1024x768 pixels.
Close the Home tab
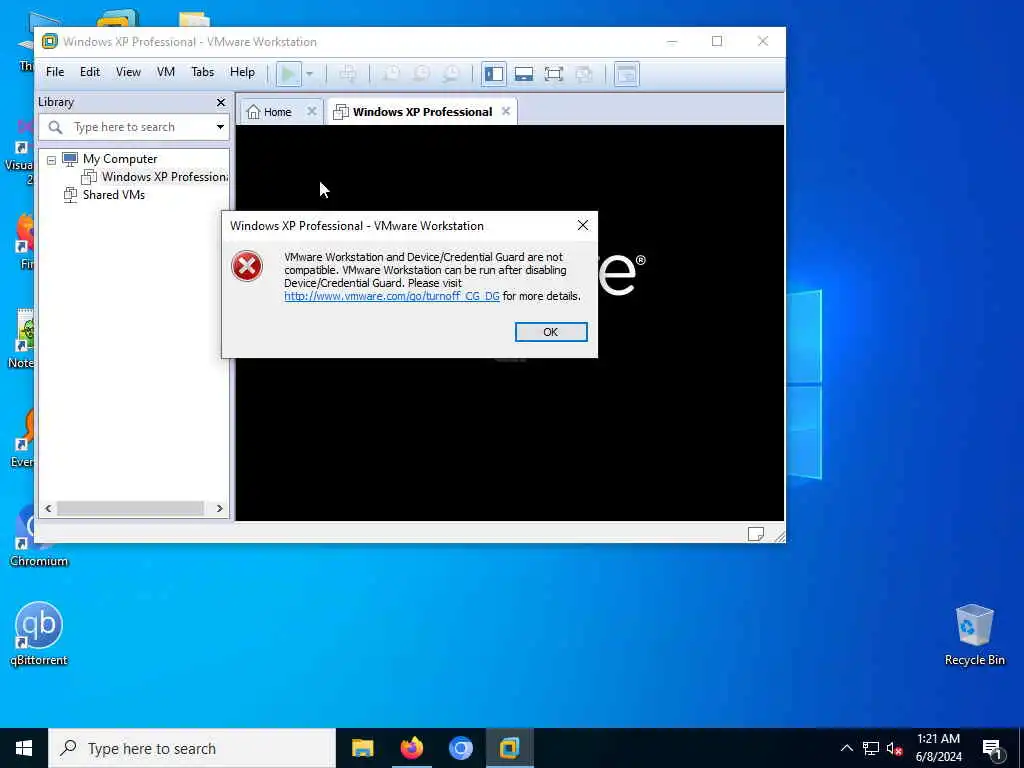(312, 111)
